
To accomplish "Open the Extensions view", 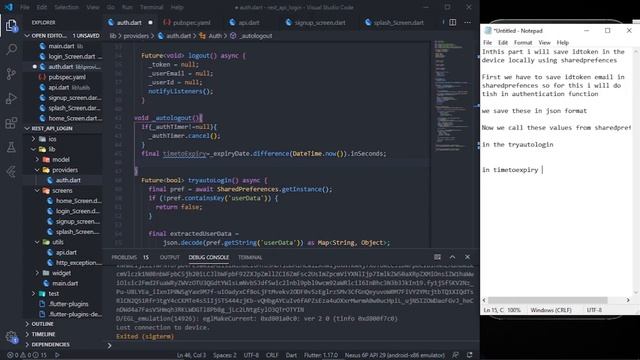I will pos(11,122).
